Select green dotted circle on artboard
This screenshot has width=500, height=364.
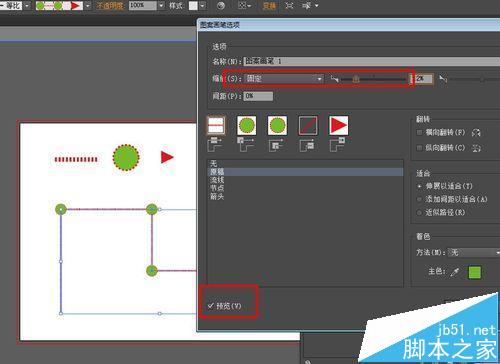click(126, 157)
